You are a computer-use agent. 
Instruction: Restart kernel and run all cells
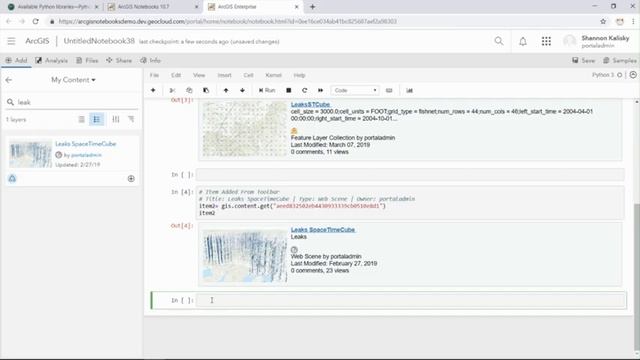320,90
